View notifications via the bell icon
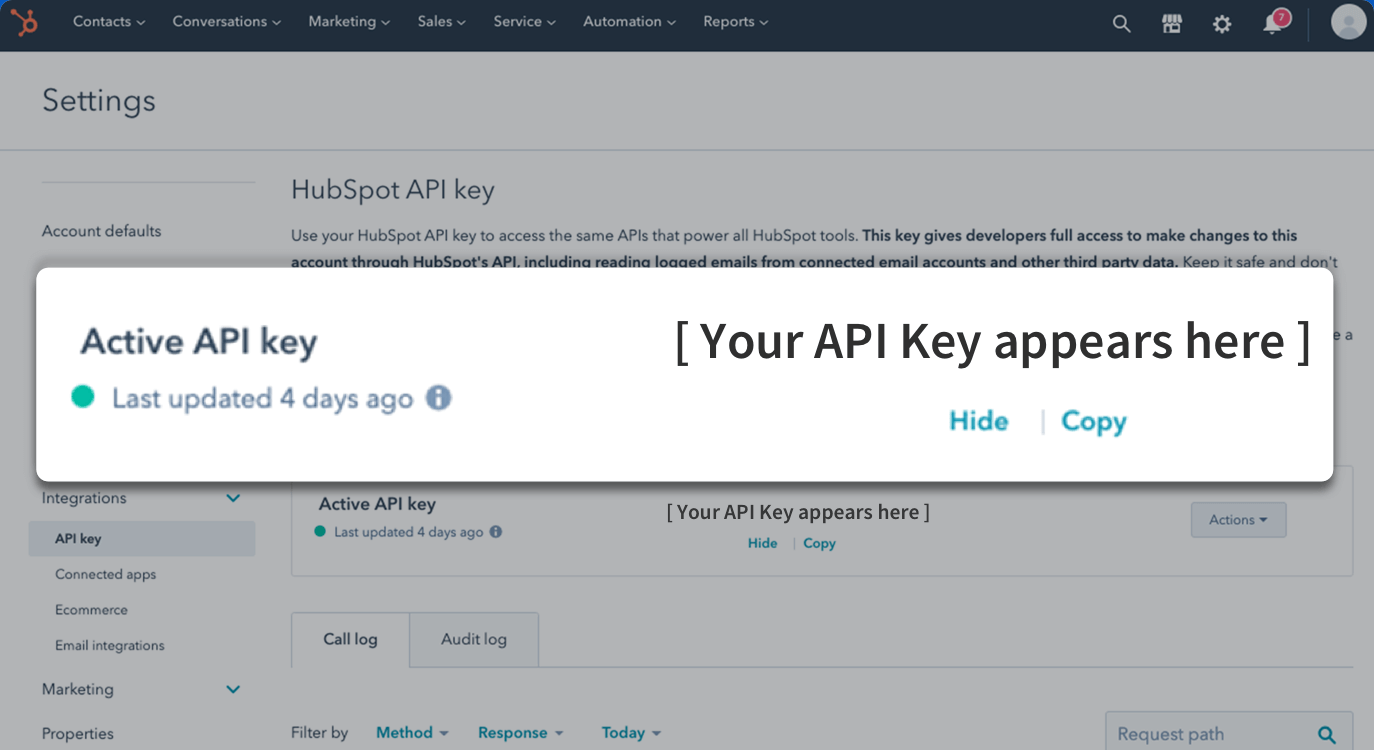Screen dimensions: 1374x750 click(1274, 23)
